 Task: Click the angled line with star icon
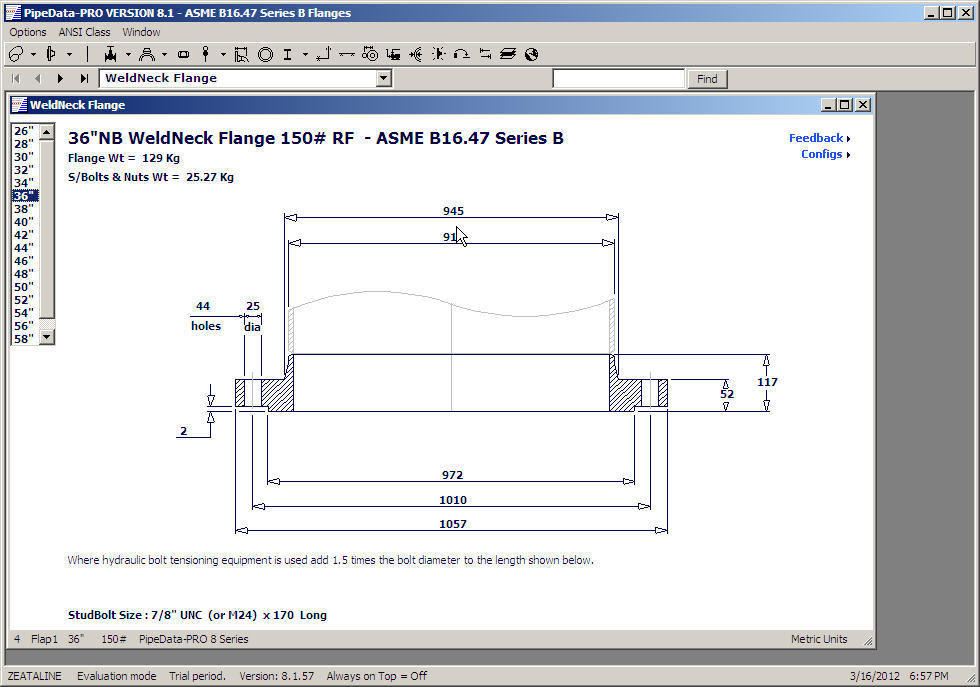[x=323, y=54]
